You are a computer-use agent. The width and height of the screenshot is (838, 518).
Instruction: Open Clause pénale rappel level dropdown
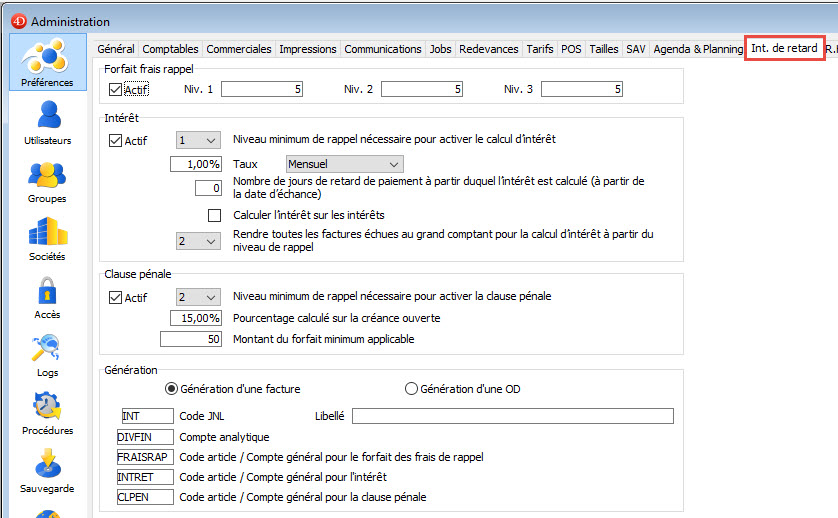198,297
